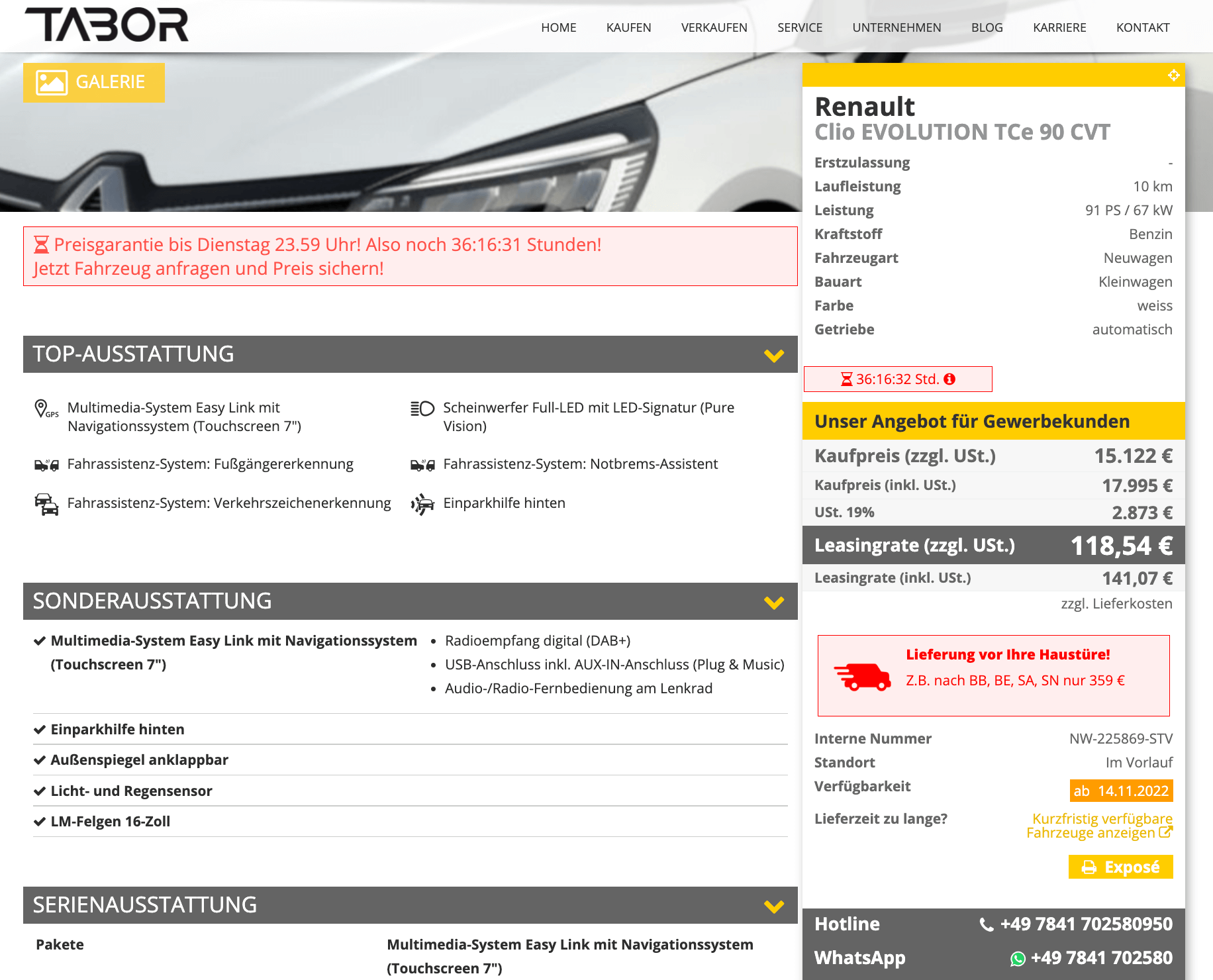Click Audio-/Radio-Fernbedienung am Lenkrad item

(x=579, y=689)
